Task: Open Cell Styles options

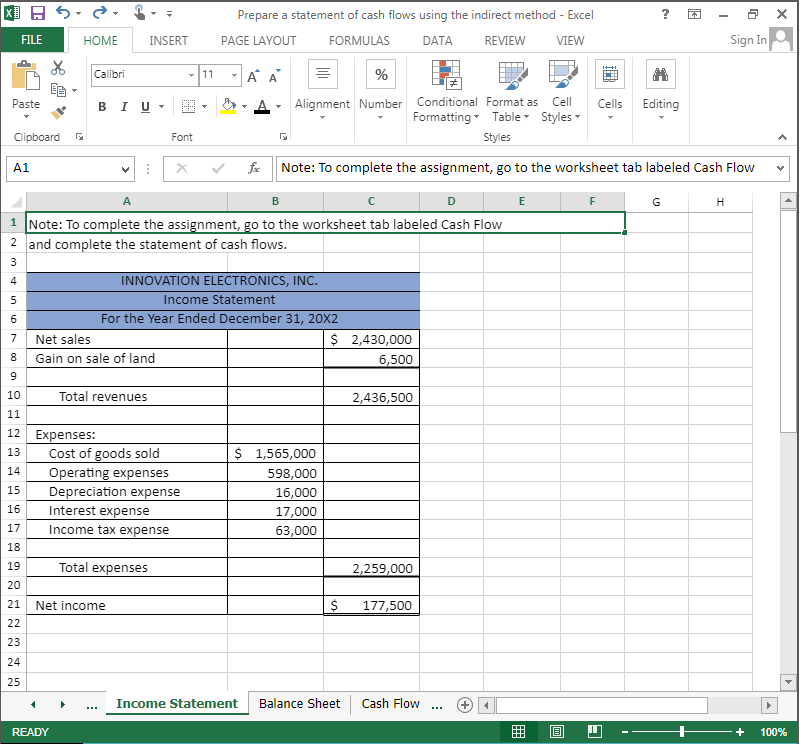Action: point(561,90)
